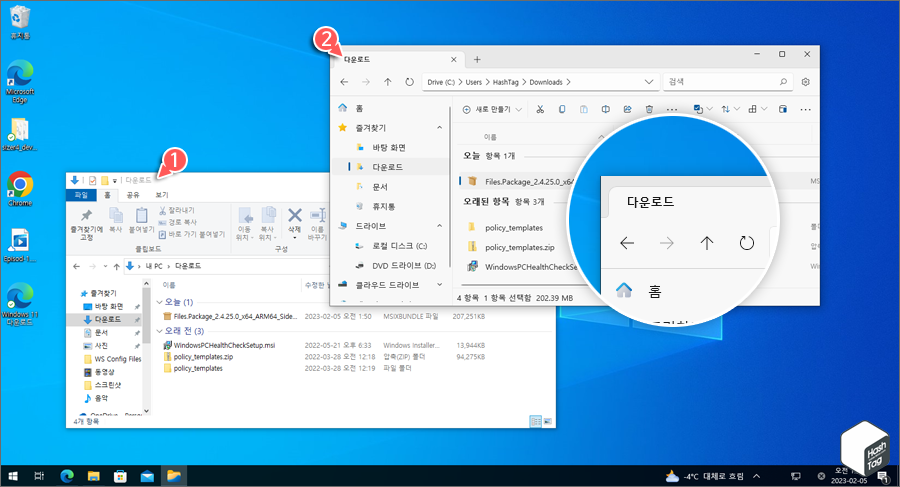
Task: Switch Explorer to large icons view
Action: [548, 422]
